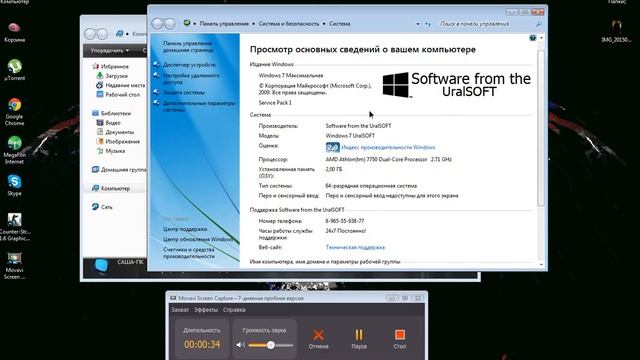Click scrollbar down arrow in System window
The height and width of the screenshot is (360, 640).
point(541,265)
